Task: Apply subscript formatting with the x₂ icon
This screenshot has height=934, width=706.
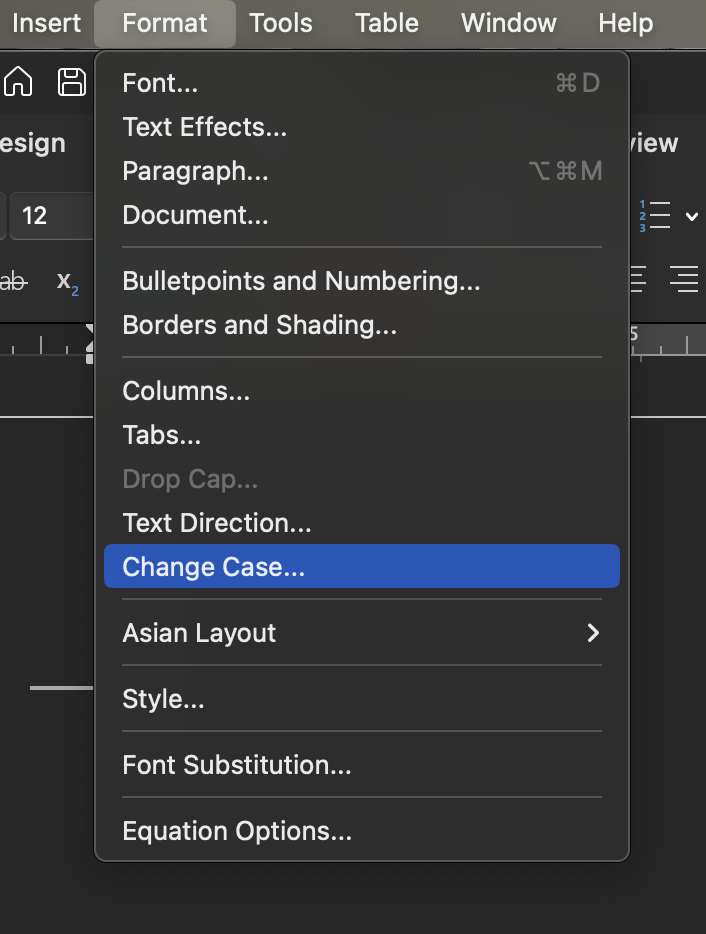Action: [x=67, y=282]
